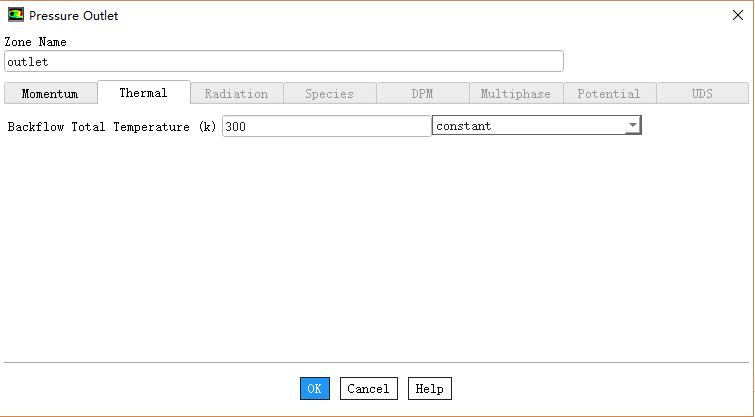Expand the constant profile dropdown
Viewport: 755px width, 417px height.
coord(632,126)
